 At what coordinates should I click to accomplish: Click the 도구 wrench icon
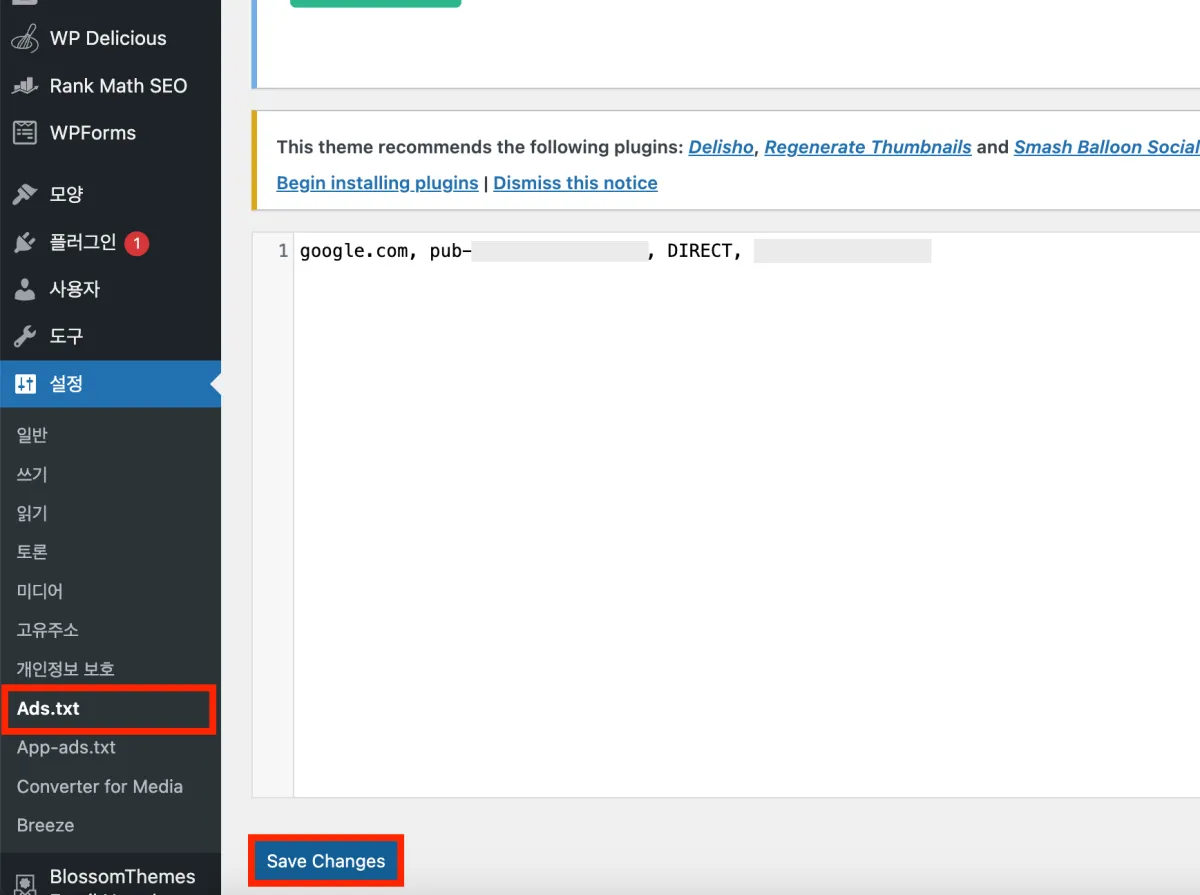point(24,337)
